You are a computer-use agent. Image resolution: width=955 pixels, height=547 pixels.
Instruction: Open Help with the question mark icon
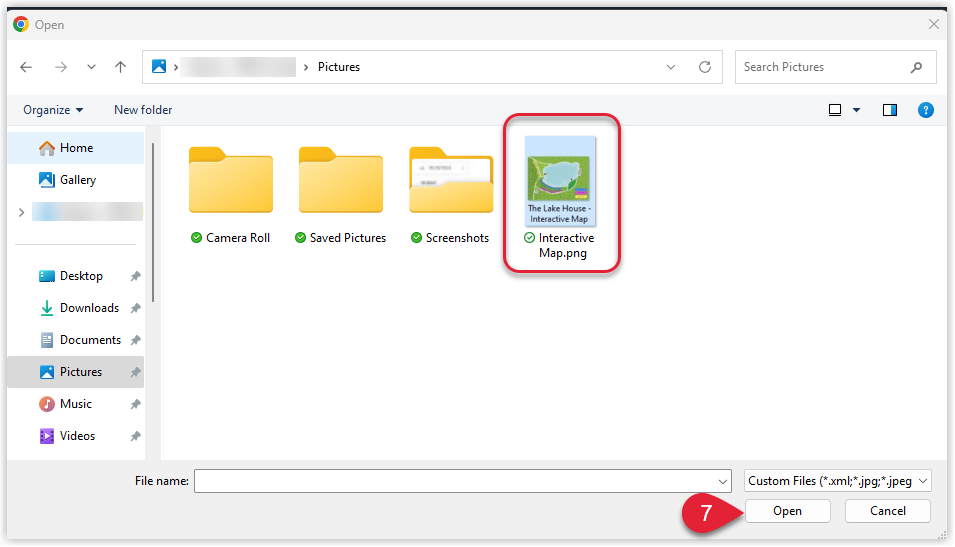coord(926,110)
